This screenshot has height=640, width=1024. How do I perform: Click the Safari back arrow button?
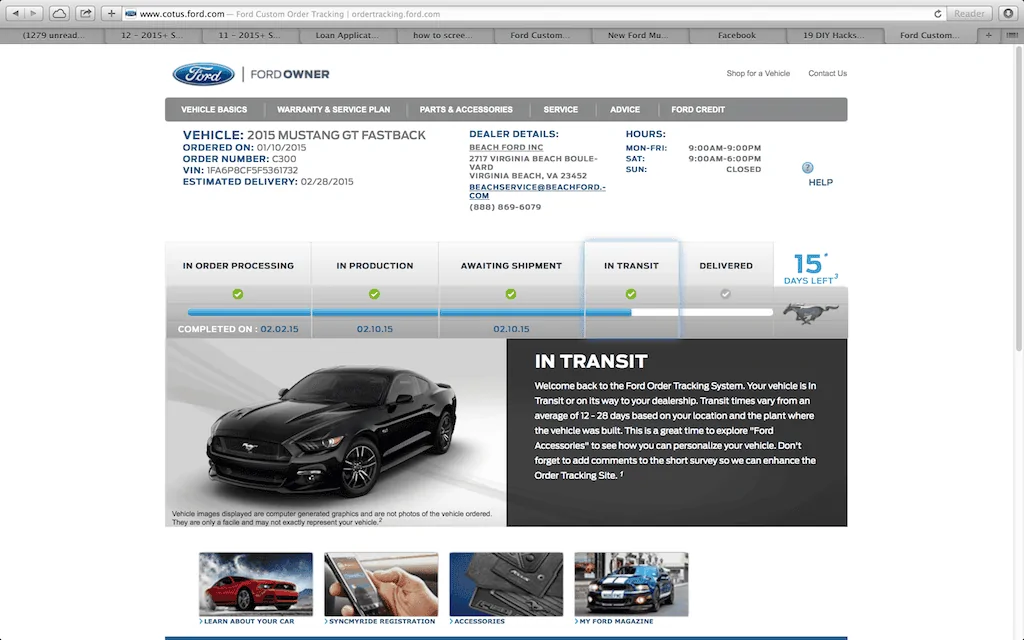click(15, 13)
